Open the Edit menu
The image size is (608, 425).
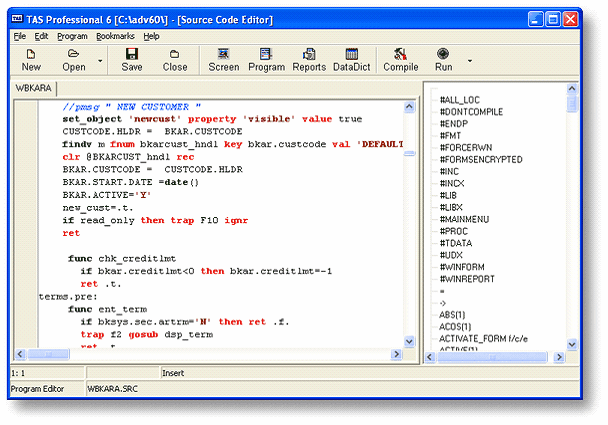[41, 36]
